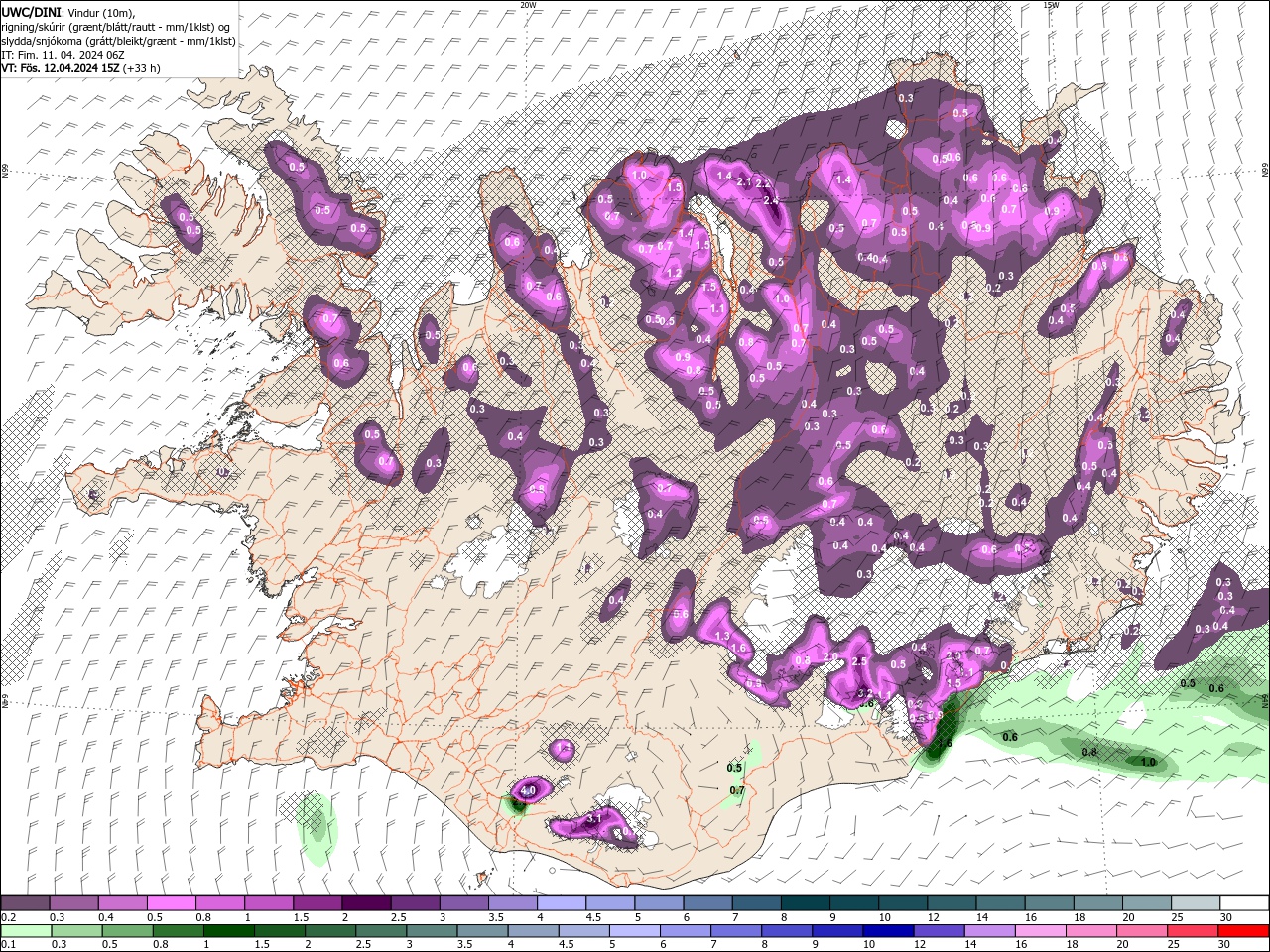Image resolution: width=1270 pixels, height=952 pixels.
Task: Click the 15W longitude label on top edge
Action: pos(1051,5)
